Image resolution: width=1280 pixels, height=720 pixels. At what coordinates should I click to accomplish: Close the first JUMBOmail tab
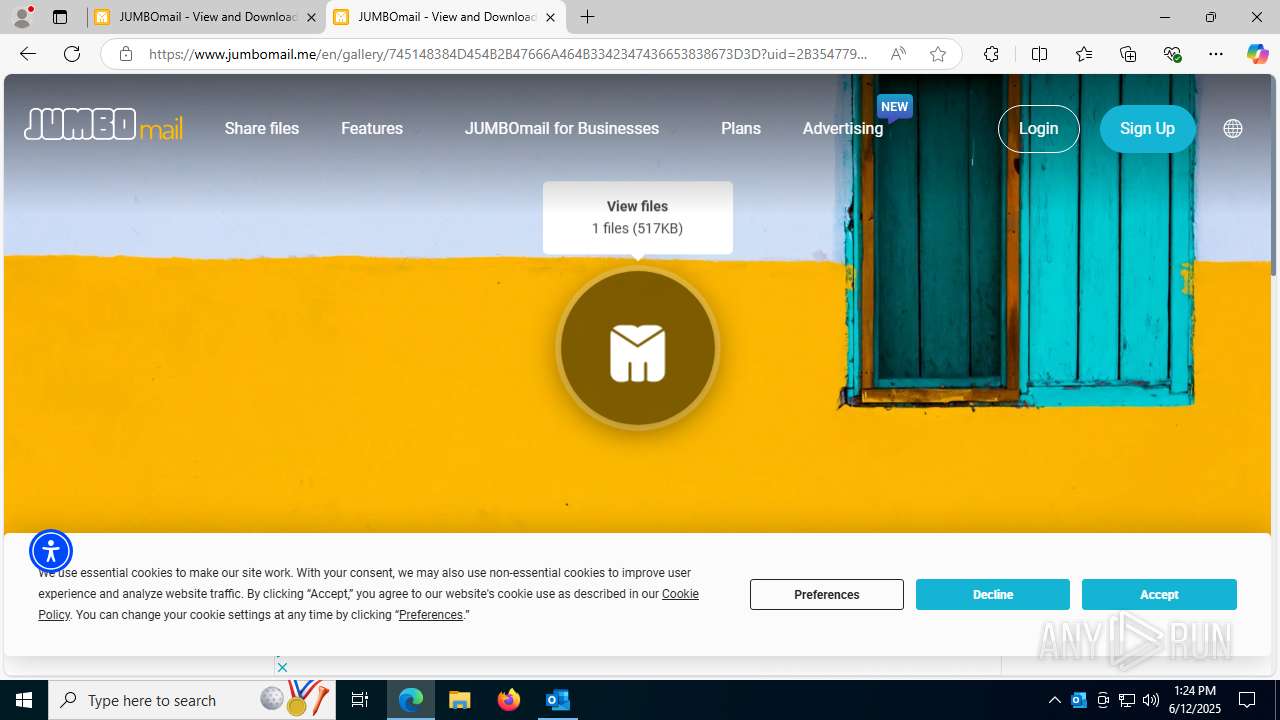pos(311,17)
